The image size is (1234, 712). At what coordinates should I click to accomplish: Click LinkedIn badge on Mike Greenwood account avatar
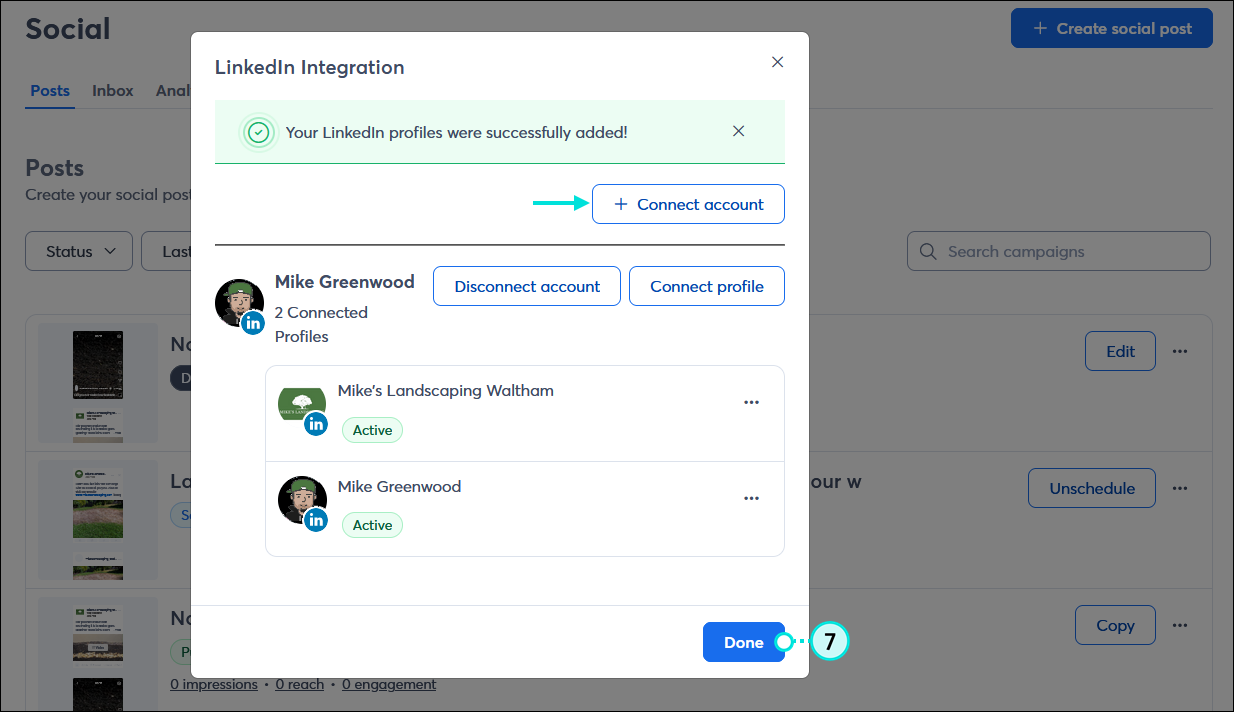coord(253,323)
